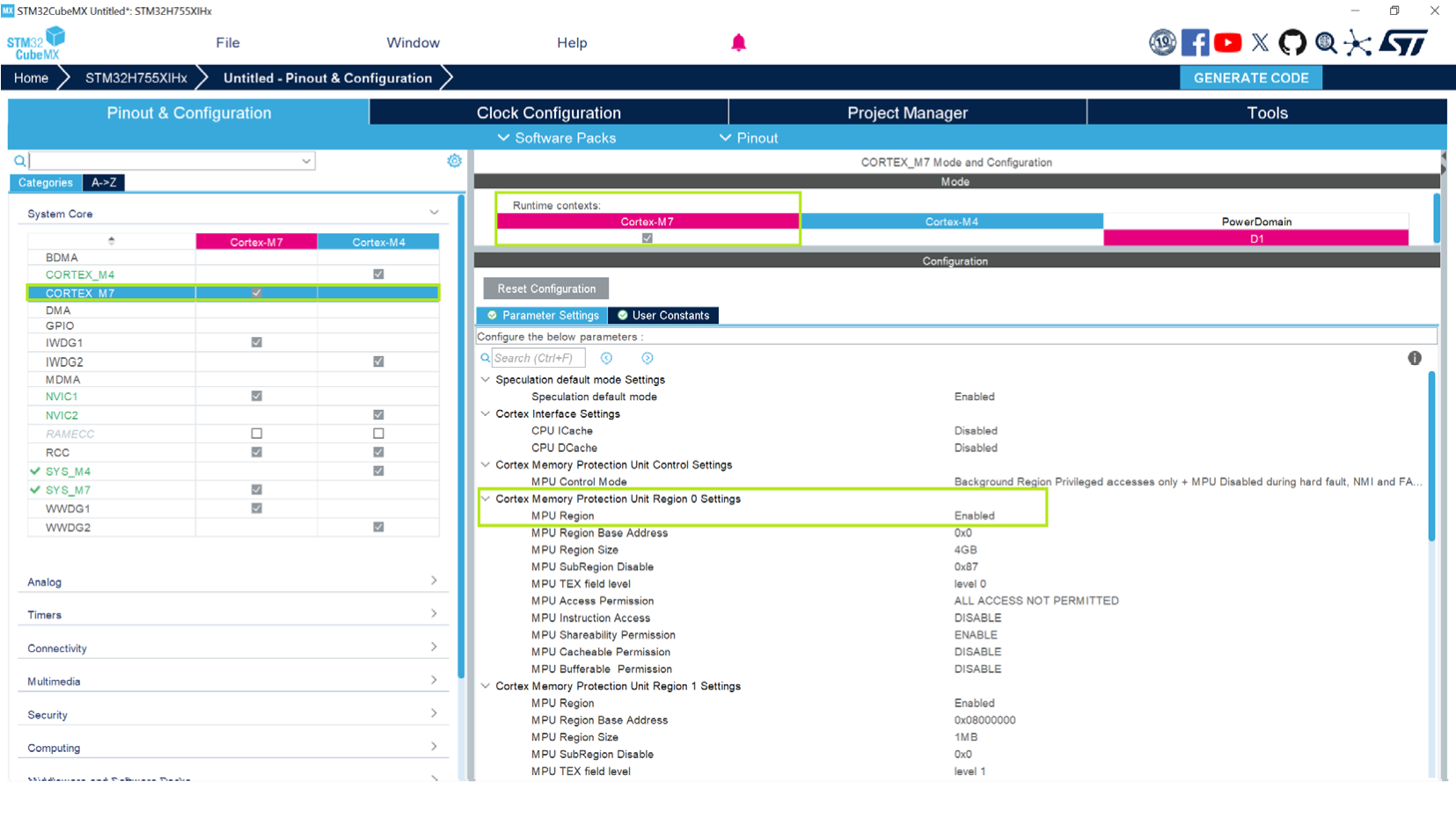1456x818 pixels.
Task: Click the peripheral search combo box
Action: 172,161
